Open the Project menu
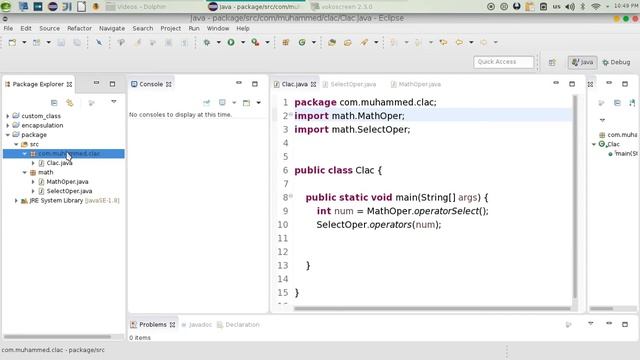This screenshot has width=640, height=360. pos(171,28)
